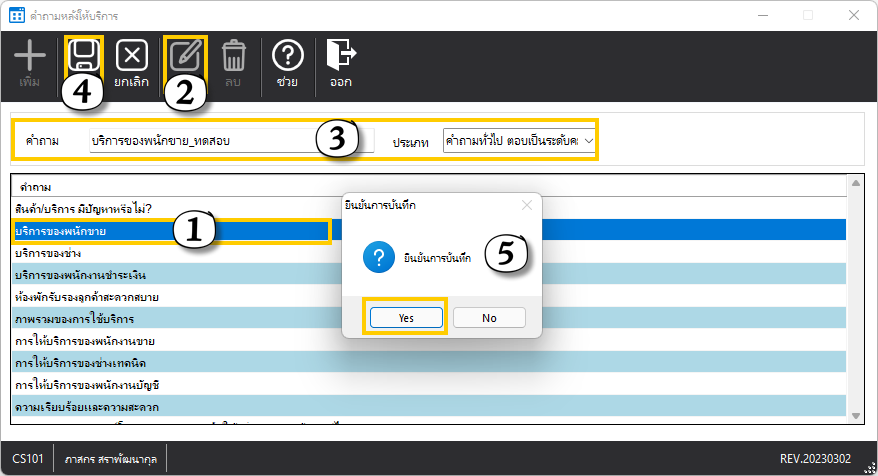This screenshot has width=878, height=476.
Task: Select the row สินค้า/บริการ มีปัญหาหรือไม่?
Action: pyautogui.click(x=170, y=209)
